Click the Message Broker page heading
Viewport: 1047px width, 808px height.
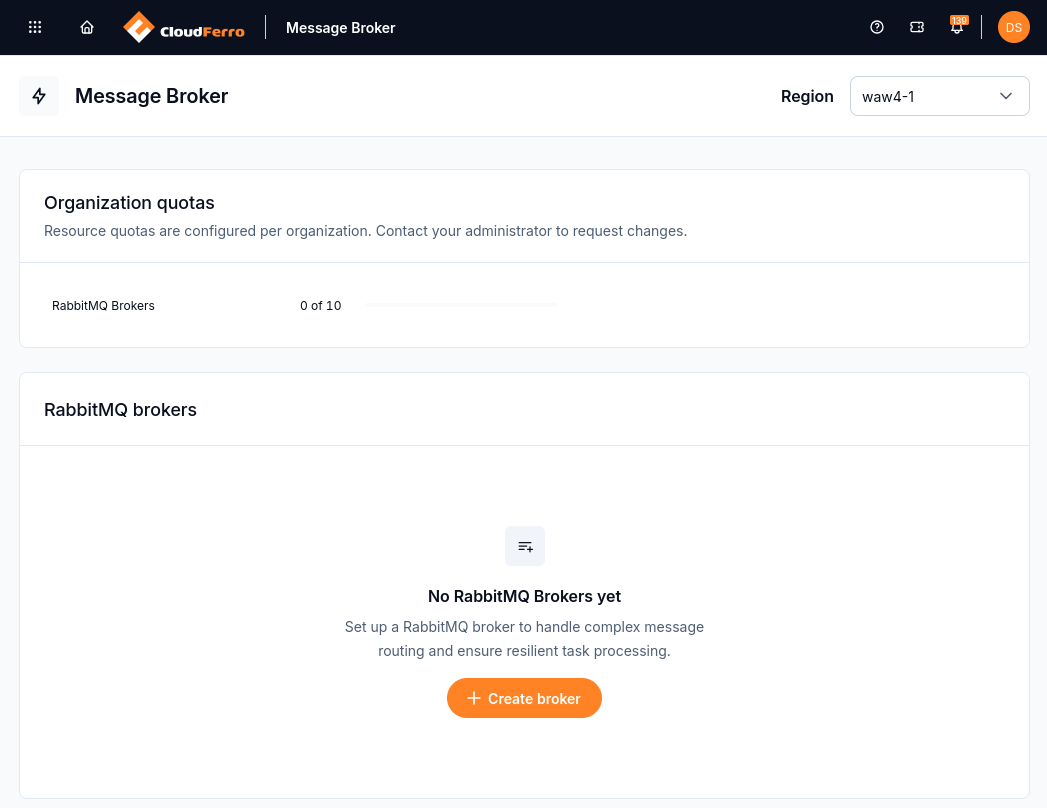point(152,96)
